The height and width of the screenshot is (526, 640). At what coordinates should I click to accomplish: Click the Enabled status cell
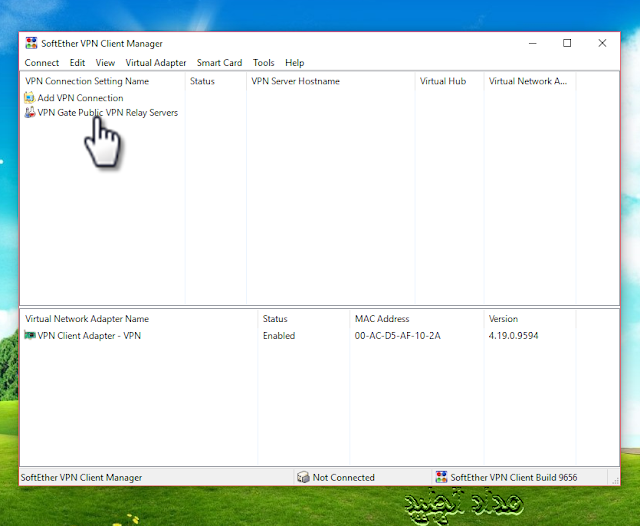[x=279, y=335]
